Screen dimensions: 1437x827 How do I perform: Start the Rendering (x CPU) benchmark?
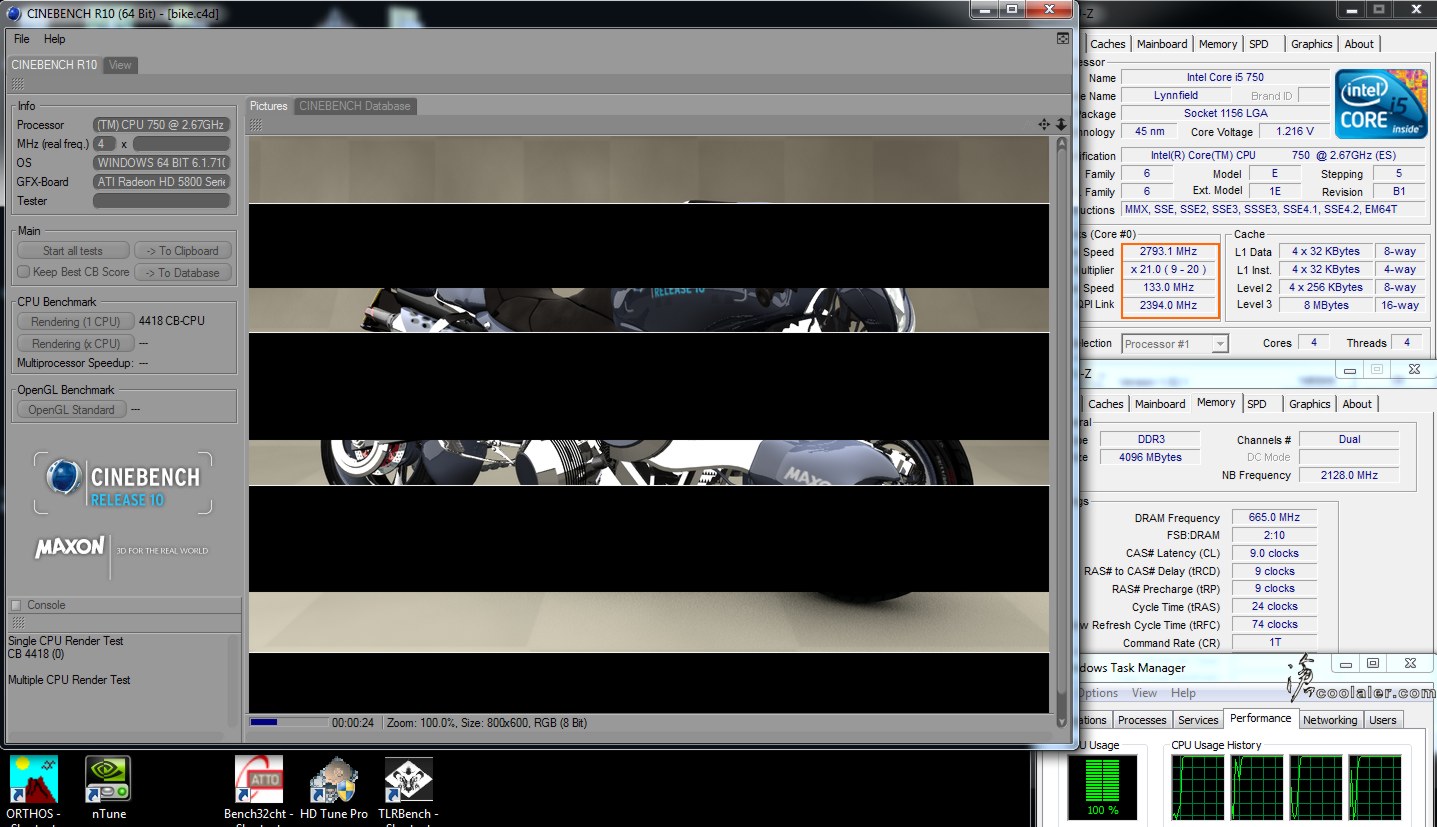click(x=75, y=343)
